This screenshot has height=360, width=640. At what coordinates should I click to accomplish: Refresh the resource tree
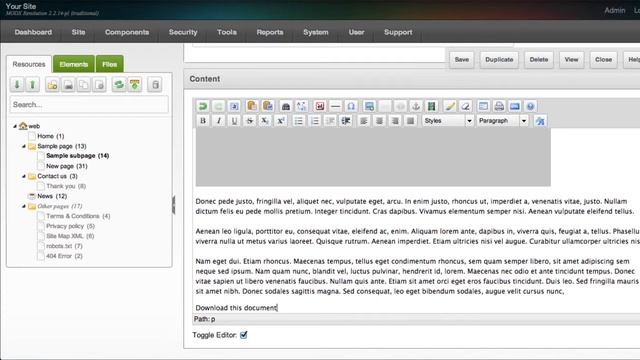pos(119,84)
